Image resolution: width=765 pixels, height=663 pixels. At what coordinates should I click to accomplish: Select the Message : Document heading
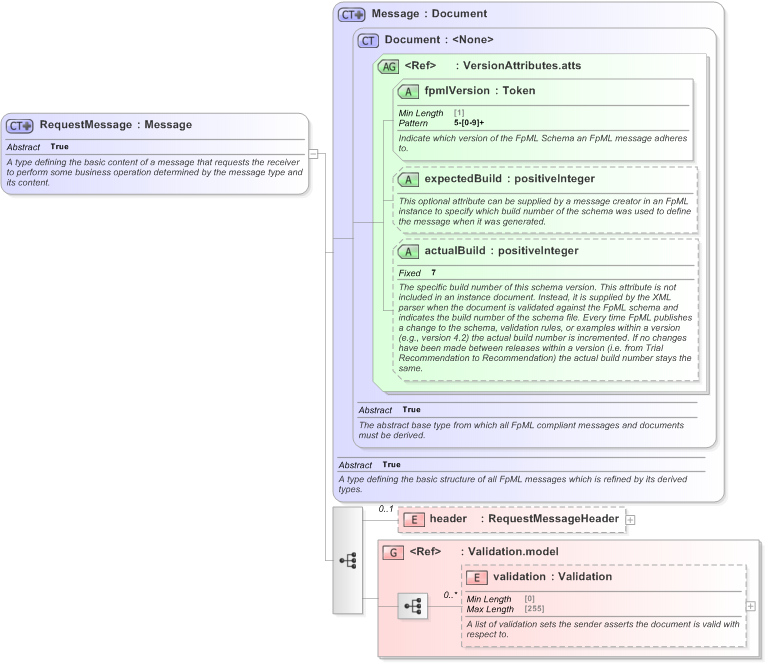click(429, 14)
